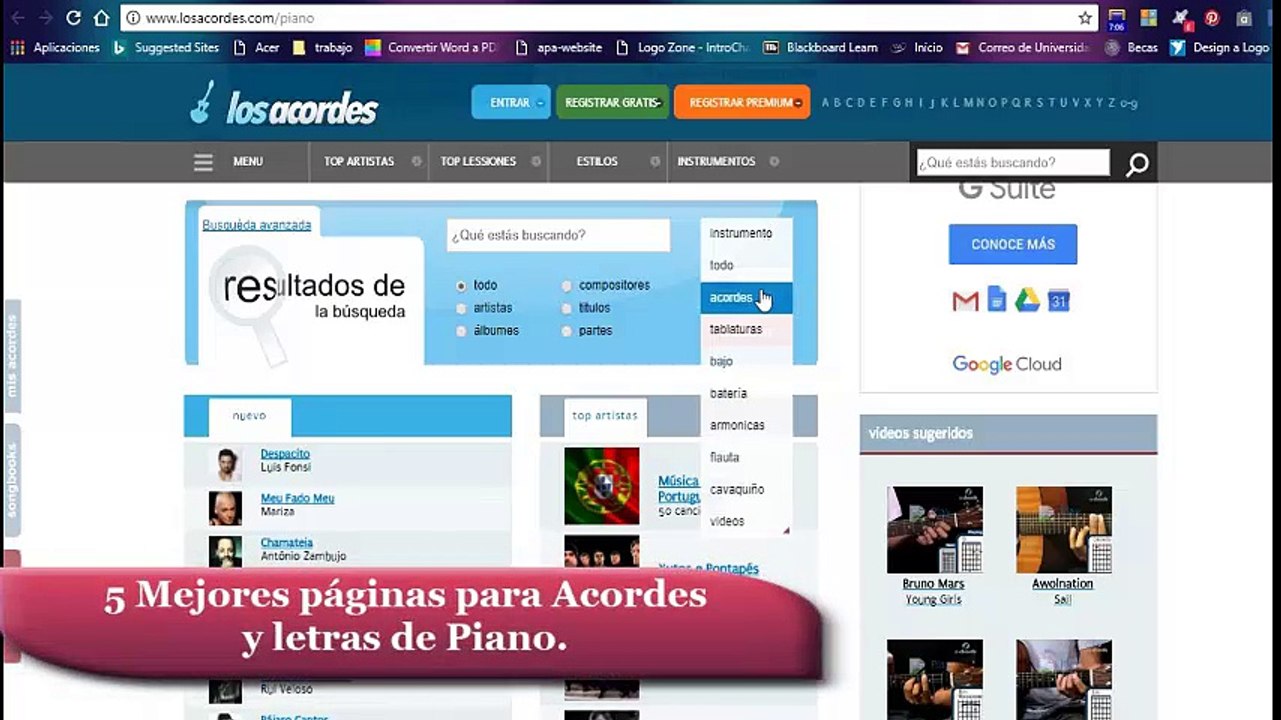Expand the REGISTRAR PREMIUM dropdown

click(x=742, y=102)
